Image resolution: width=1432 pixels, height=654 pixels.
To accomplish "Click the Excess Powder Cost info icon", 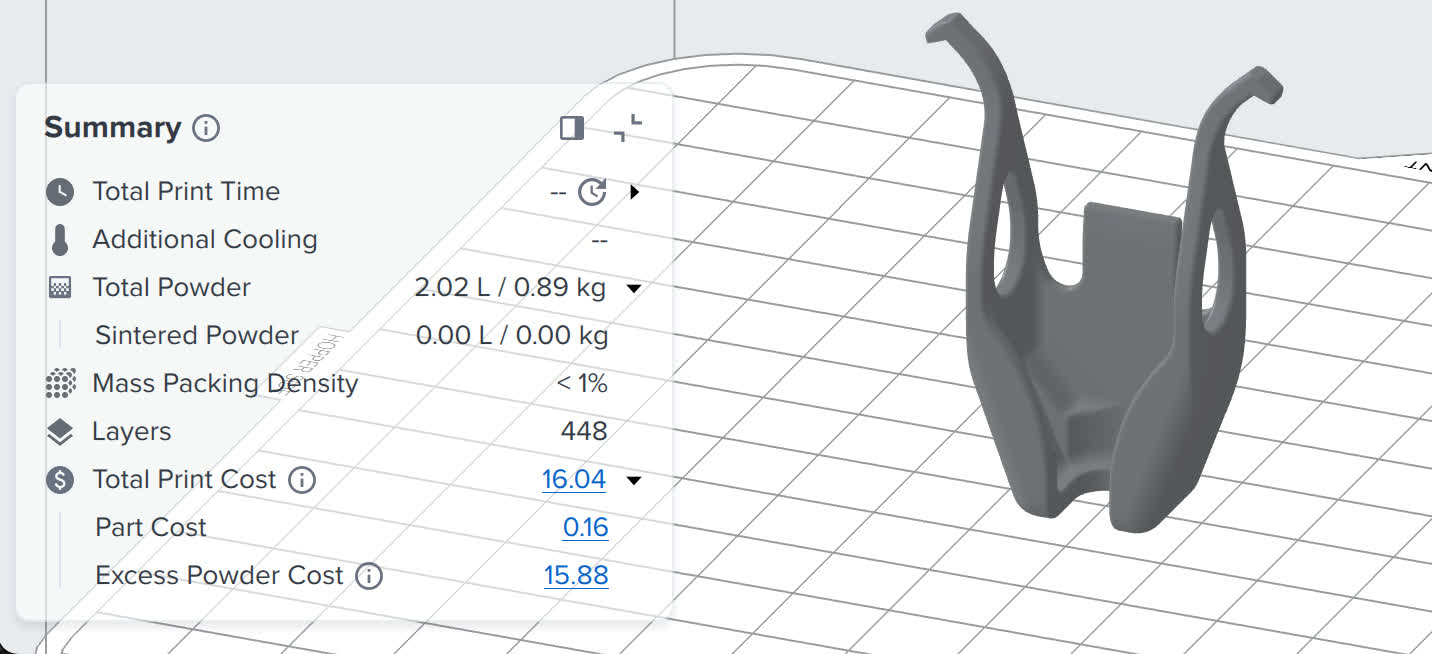I will pos(369,576).
